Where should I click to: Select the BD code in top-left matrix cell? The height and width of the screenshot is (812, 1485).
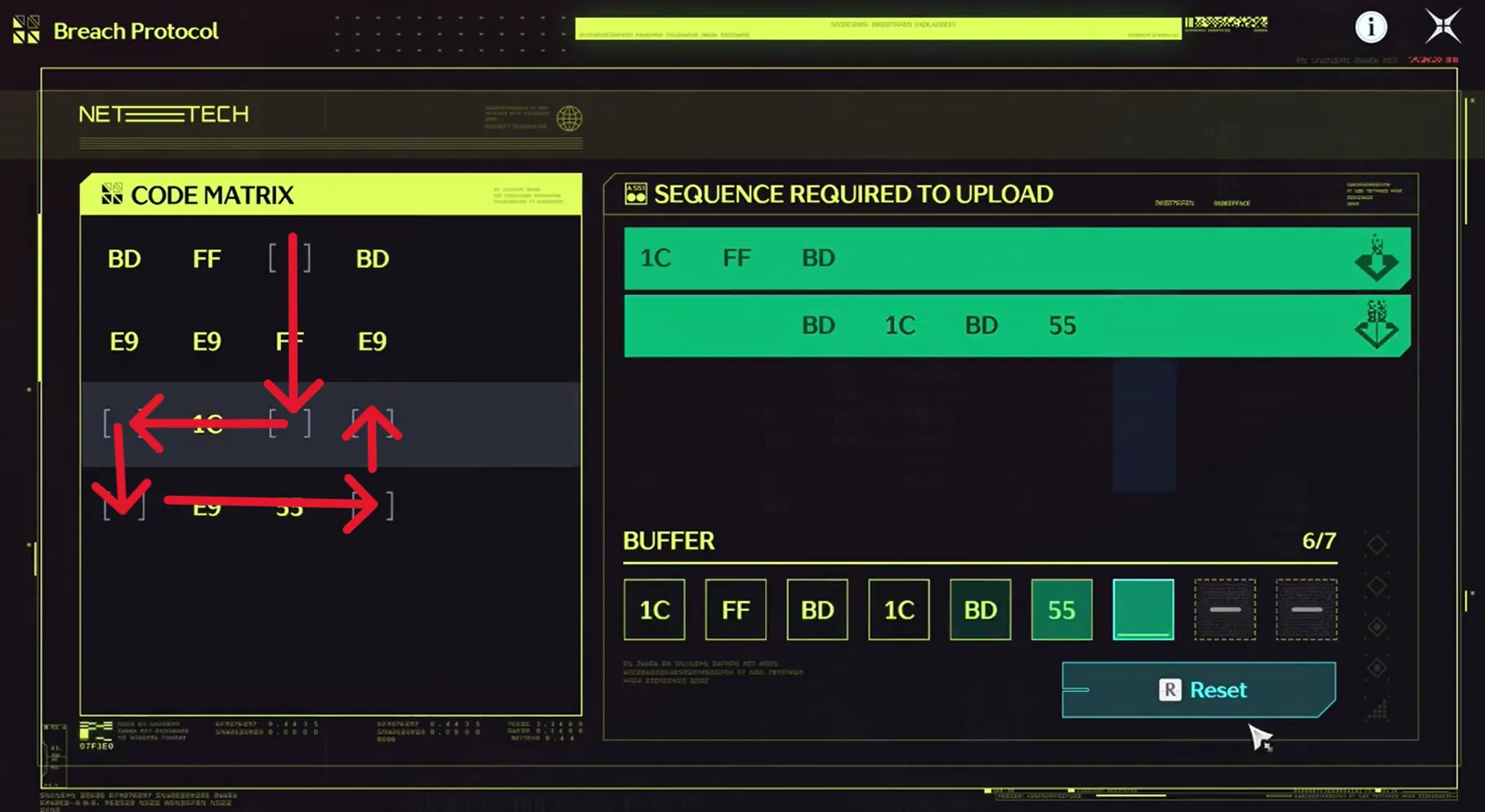[x=124, y=259]
